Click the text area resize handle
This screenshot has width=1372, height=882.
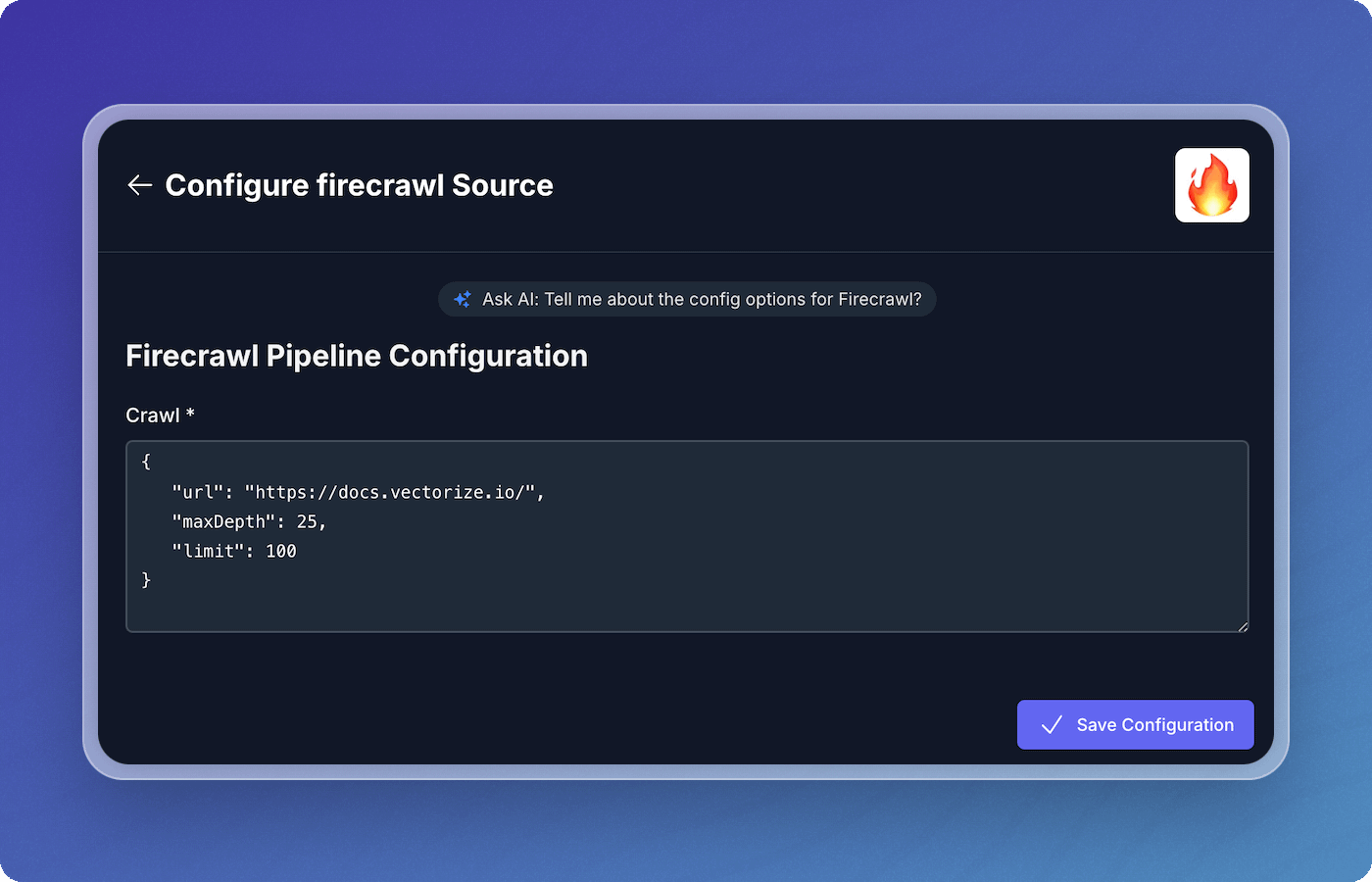click(x=1243, y=626)
